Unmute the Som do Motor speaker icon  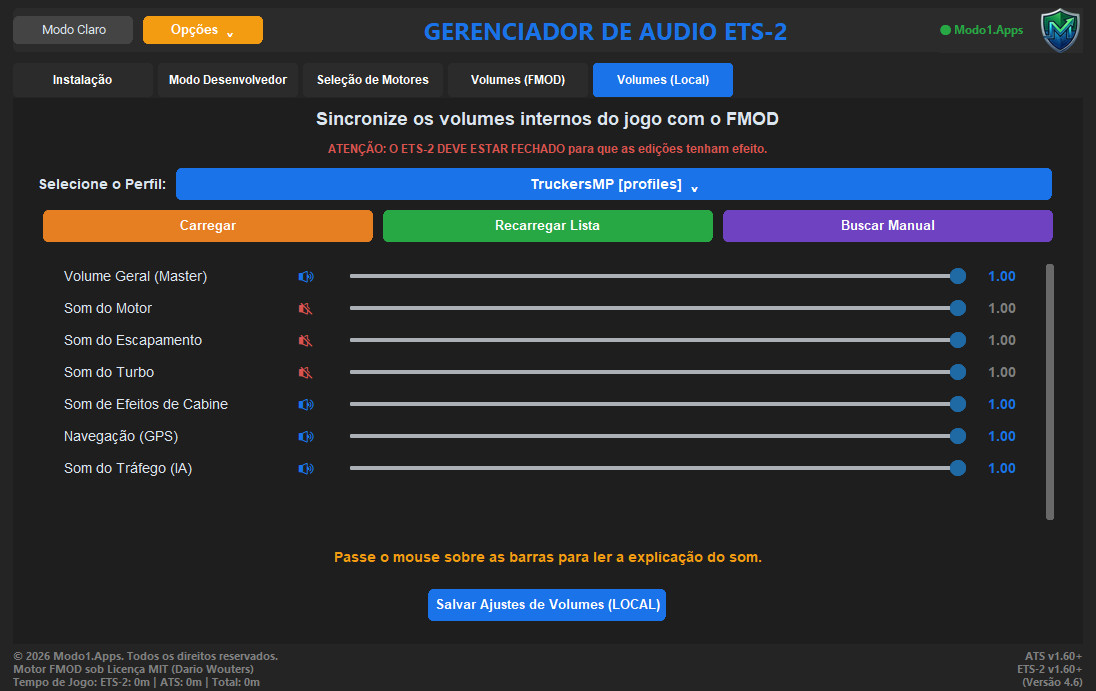point(305,309)
